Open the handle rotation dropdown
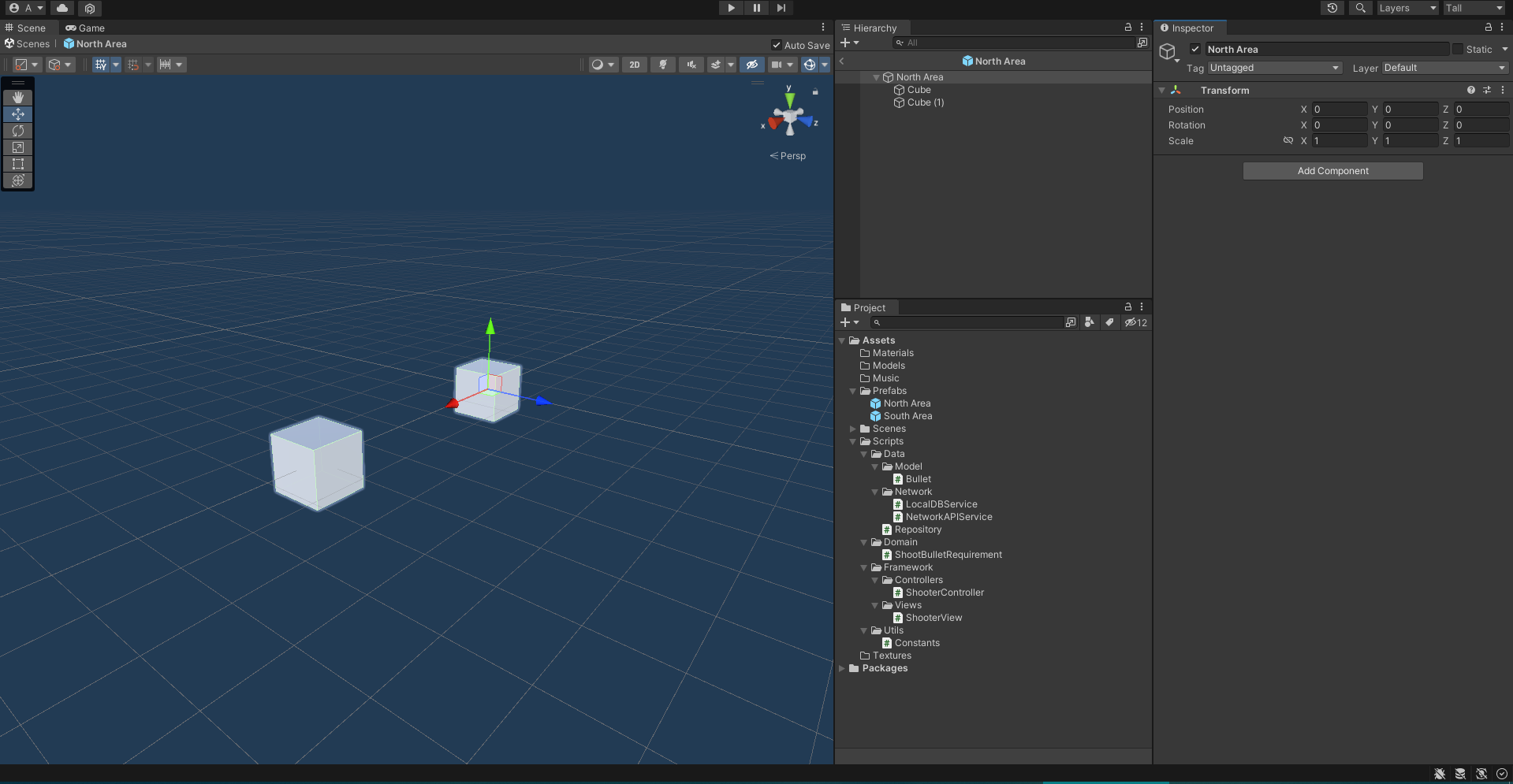This screenshot has width=1513, height=784. coord(60,65)
